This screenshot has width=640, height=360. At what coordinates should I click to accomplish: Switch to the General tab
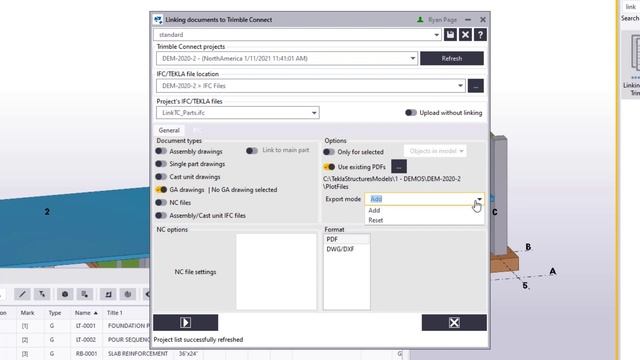point(169,130)
